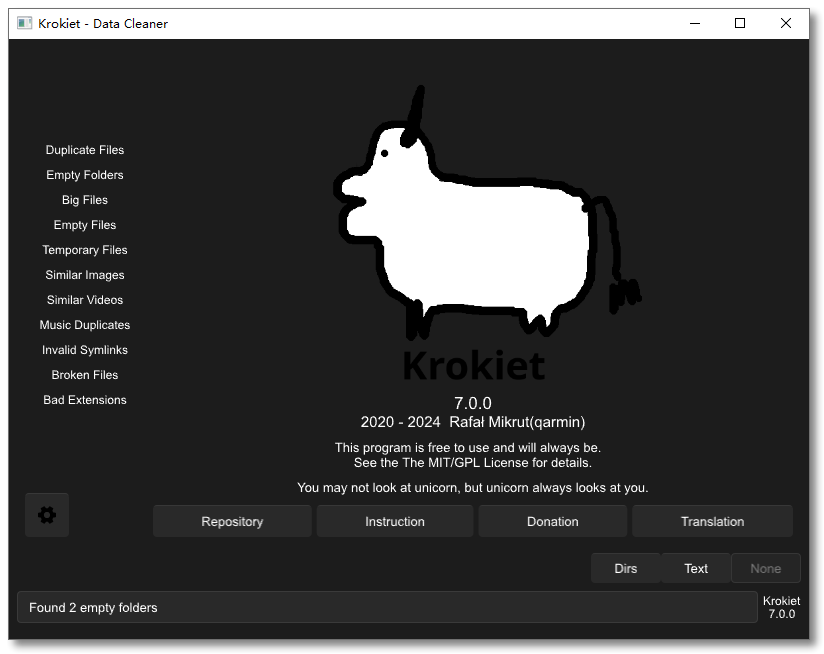Maximize the Krokiet window
This screenshot has width=824, height=654.
[x=740, y=23]
